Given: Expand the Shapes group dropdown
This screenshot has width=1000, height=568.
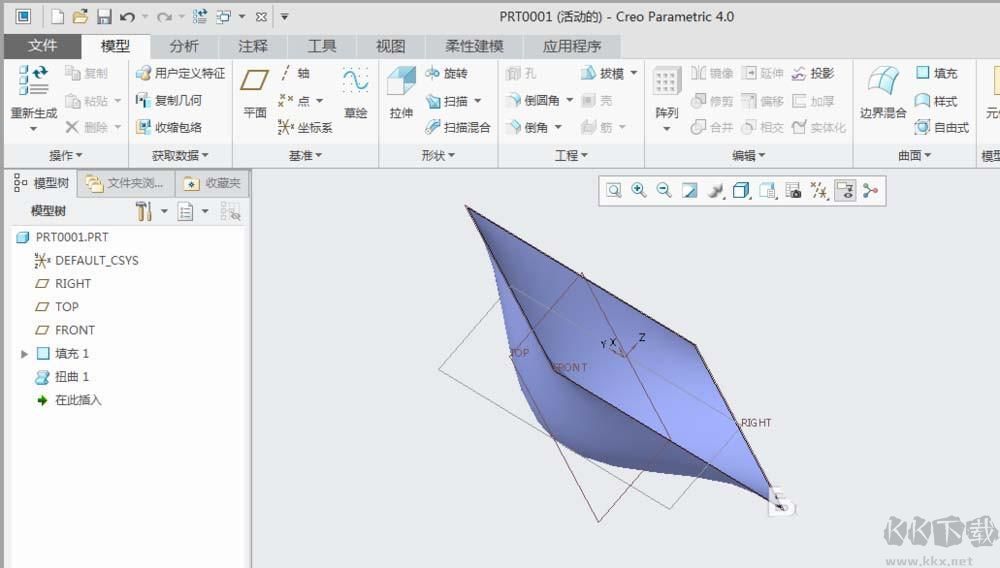Looking at the screenshot, I should pos(438,155).
